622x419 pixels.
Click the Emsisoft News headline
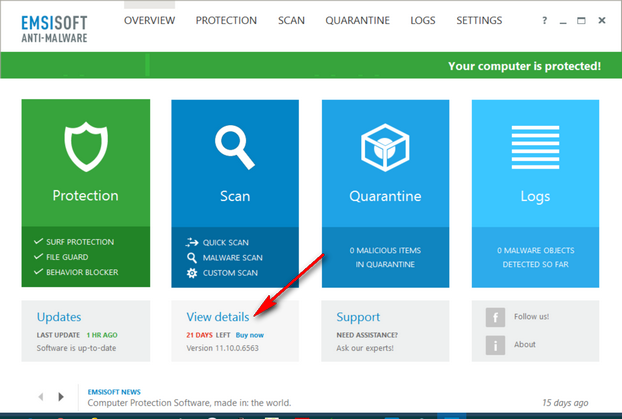(x=189, y=403)
